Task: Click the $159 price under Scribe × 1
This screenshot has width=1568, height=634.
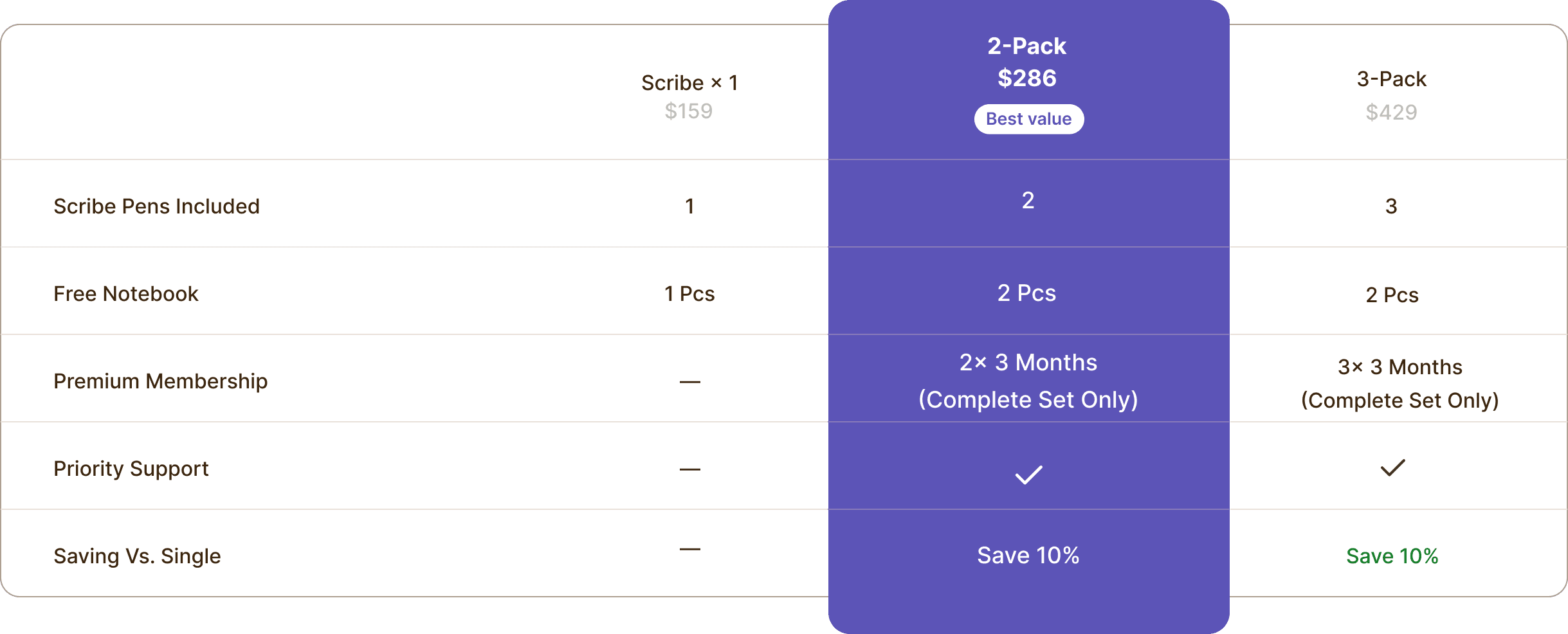Action: point(689,111)
